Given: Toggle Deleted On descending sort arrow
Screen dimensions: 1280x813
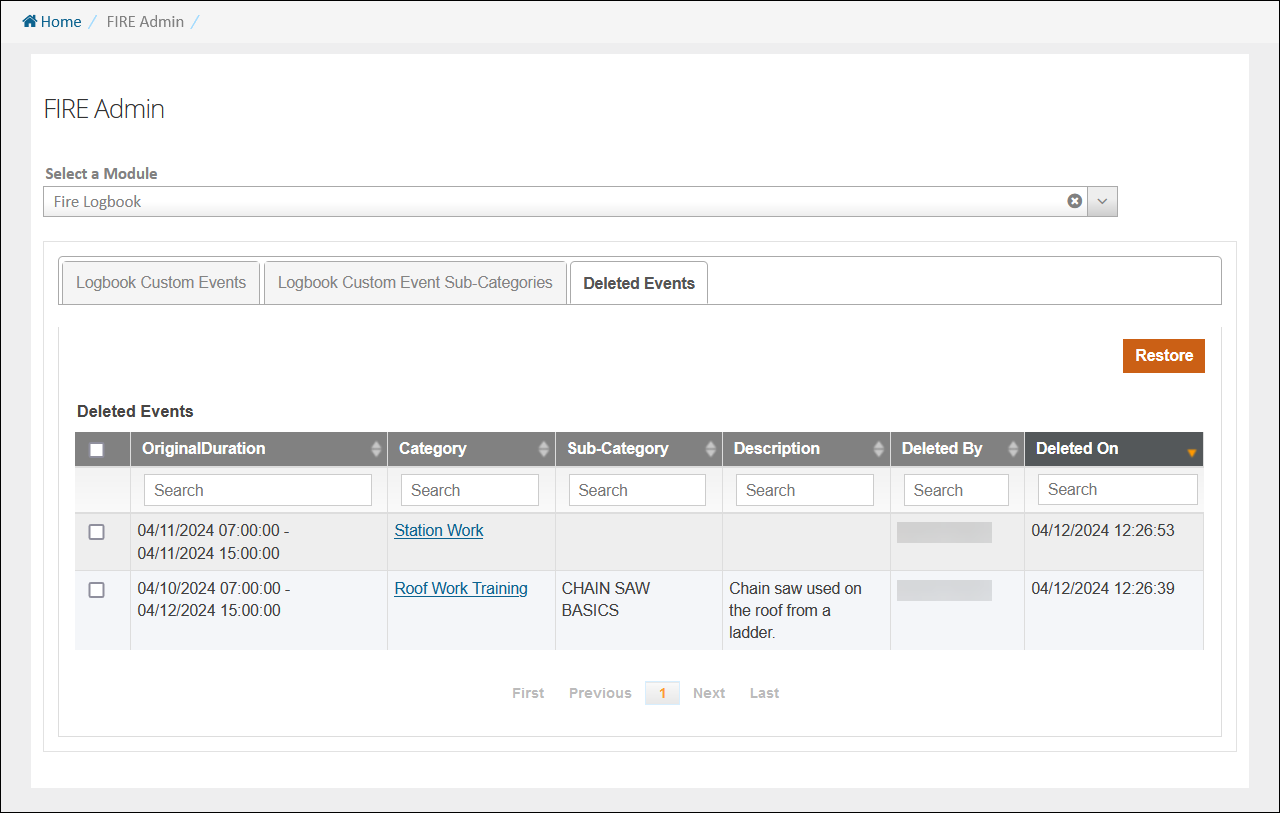Looking at the screenshot, I should (1191, 453).
